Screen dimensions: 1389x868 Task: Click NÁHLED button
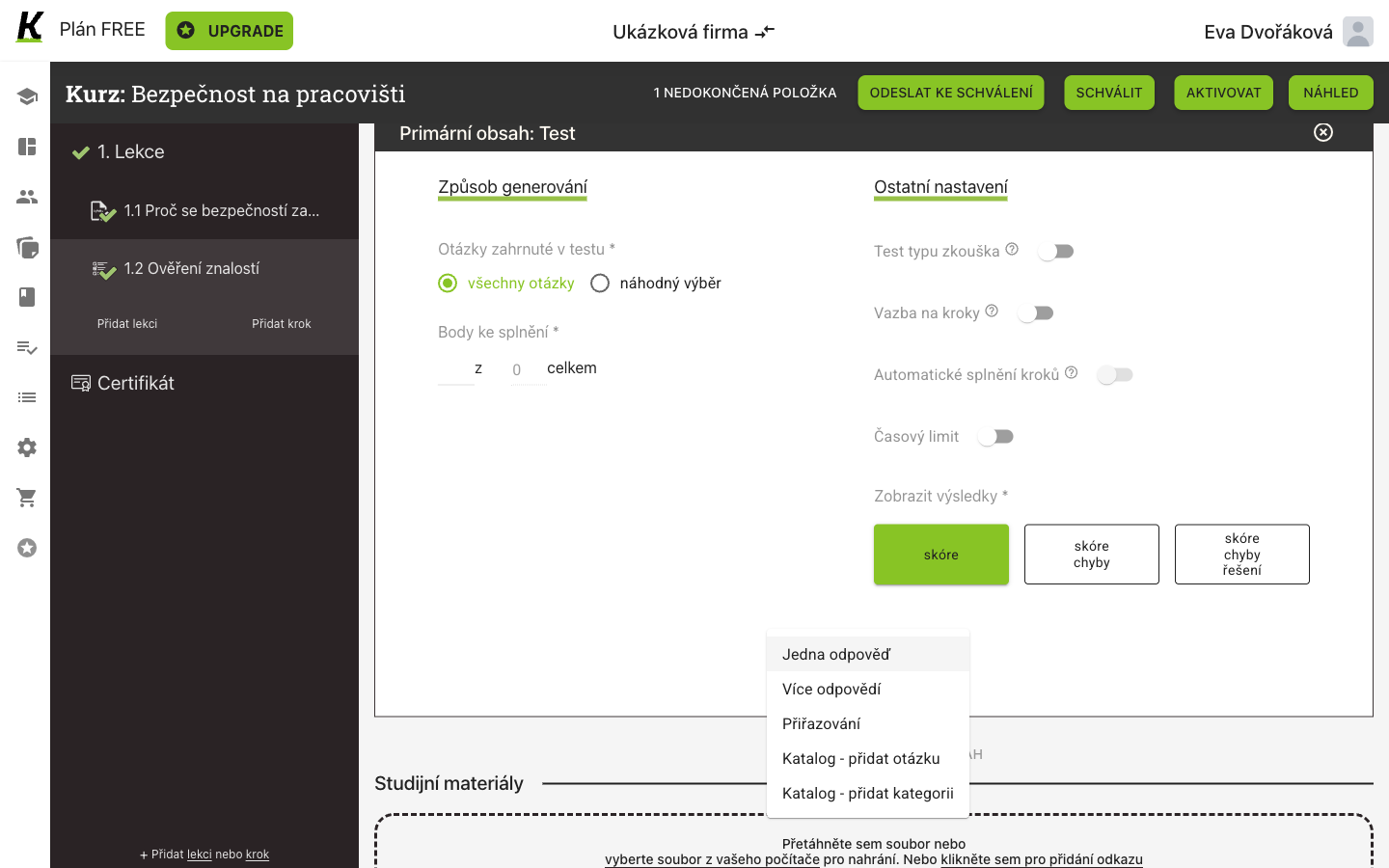[1331, 93]
